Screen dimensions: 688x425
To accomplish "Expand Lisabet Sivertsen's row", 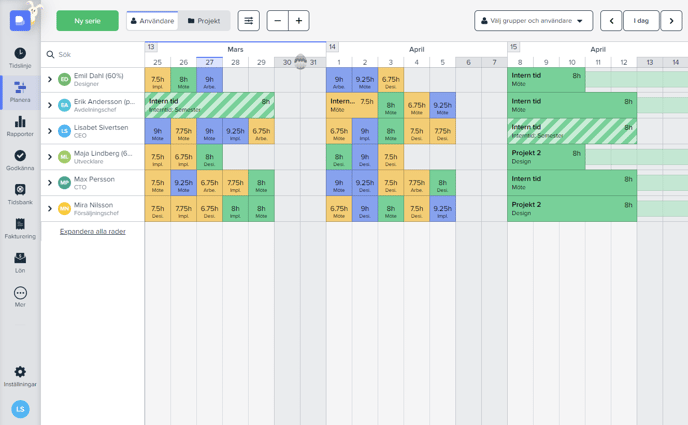I will [x=50, y=131].
